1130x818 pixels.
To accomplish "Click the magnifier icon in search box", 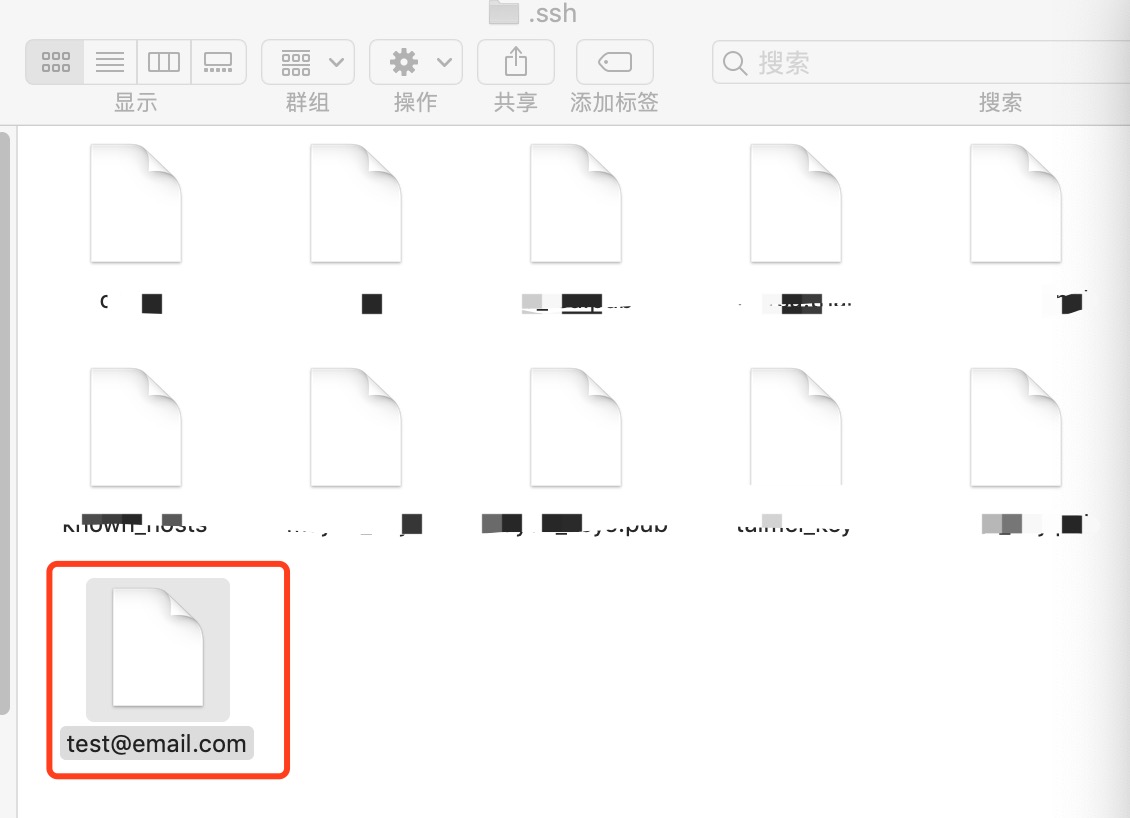I will coord(734,64).
